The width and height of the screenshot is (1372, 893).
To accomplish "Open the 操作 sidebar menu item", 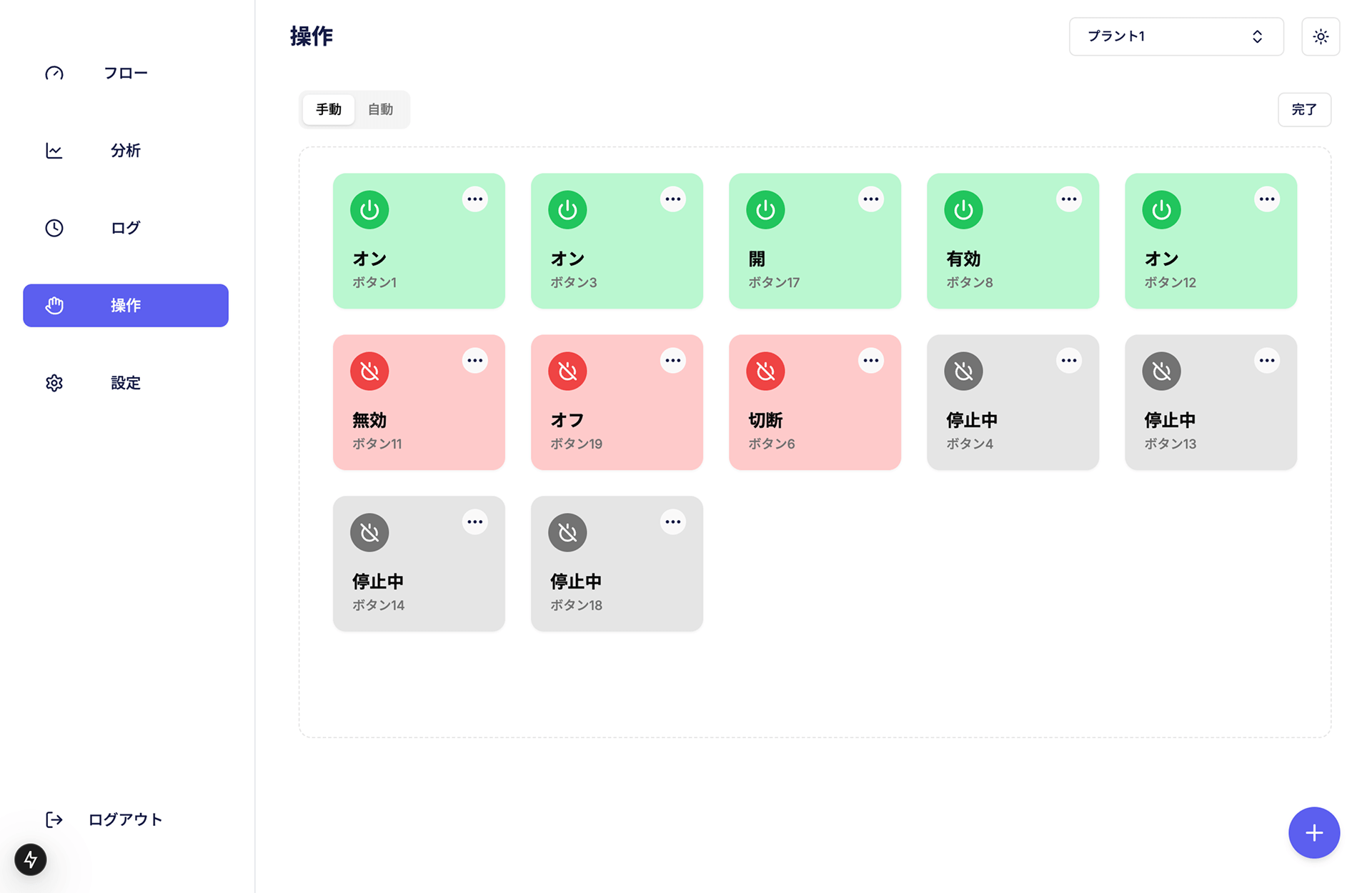I will click(x=126, y=306).
